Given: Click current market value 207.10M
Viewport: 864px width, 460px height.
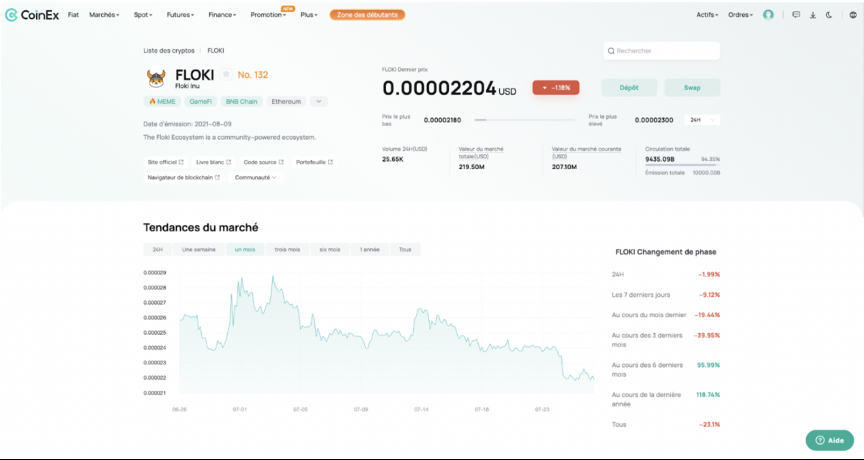Looking at the screenshot, I should click(564, 166).
